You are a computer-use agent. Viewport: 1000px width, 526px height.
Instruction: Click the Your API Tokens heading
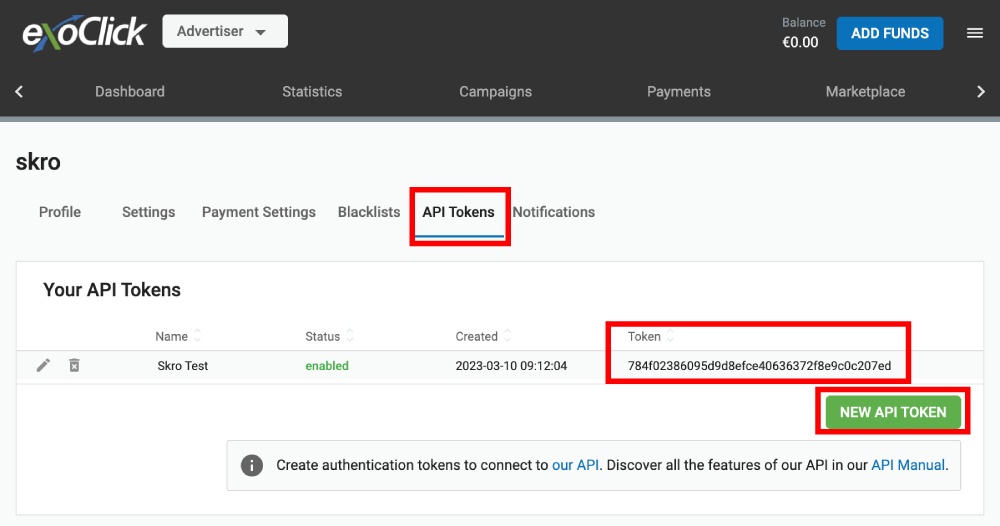(112, 290)
